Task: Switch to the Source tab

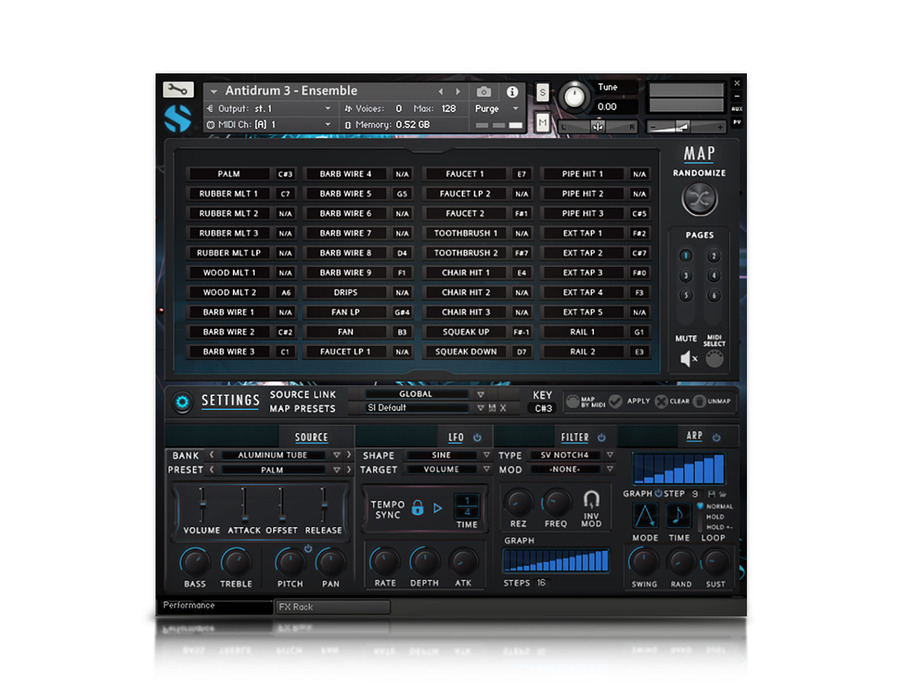Action: 312,437
